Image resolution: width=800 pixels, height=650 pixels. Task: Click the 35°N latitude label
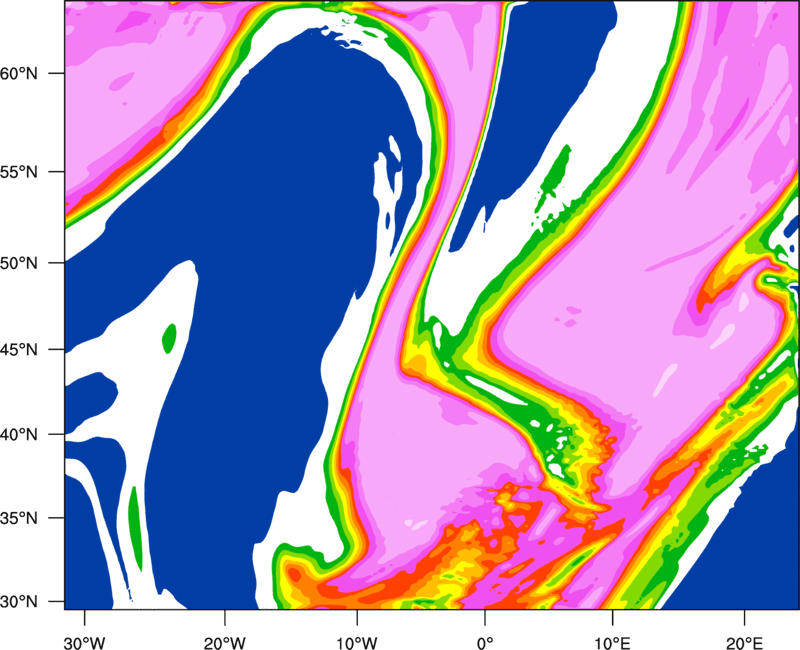point(19,518)
